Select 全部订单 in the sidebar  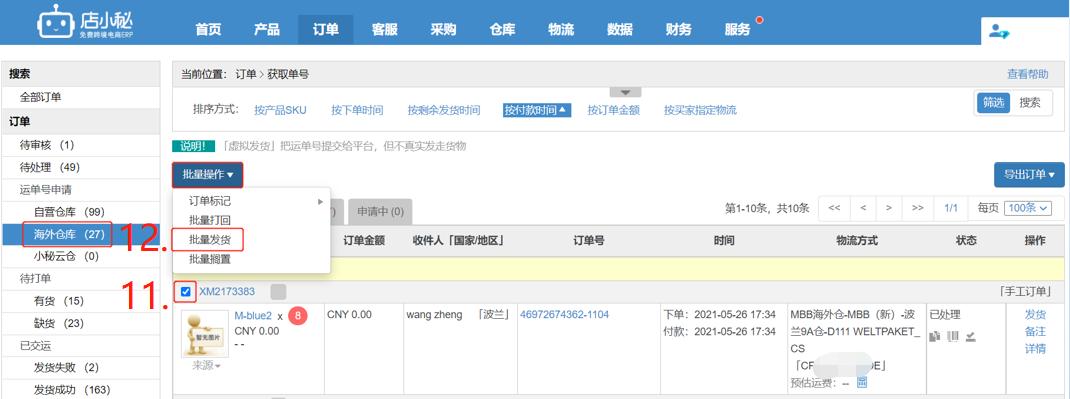[81, 98]
